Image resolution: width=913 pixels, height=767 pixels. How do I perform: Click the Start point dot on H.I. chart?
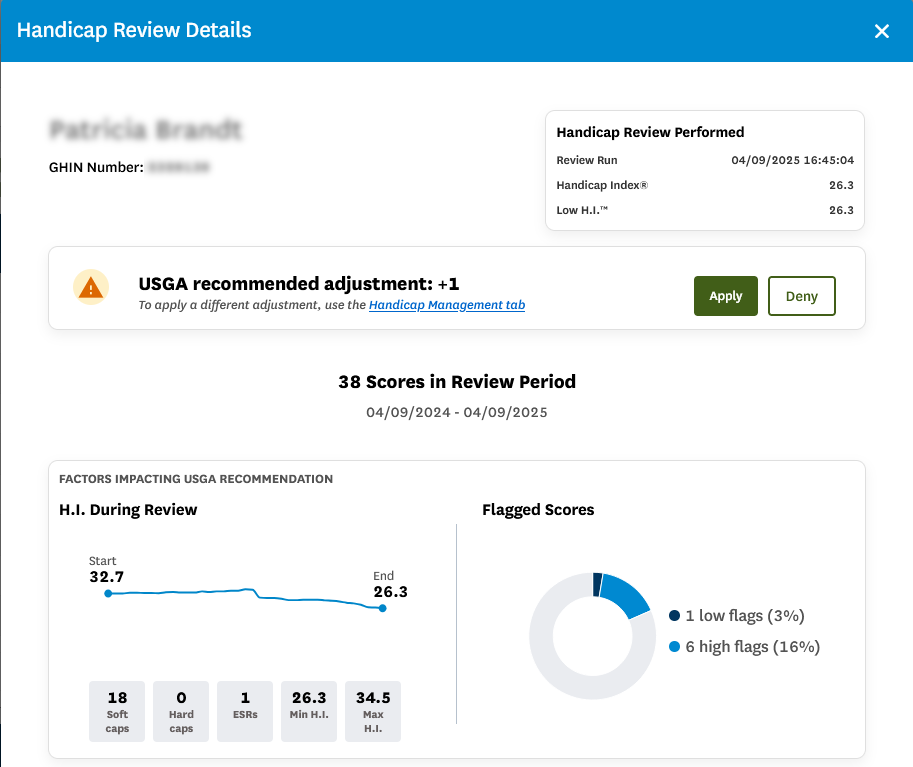coord(108,594)
